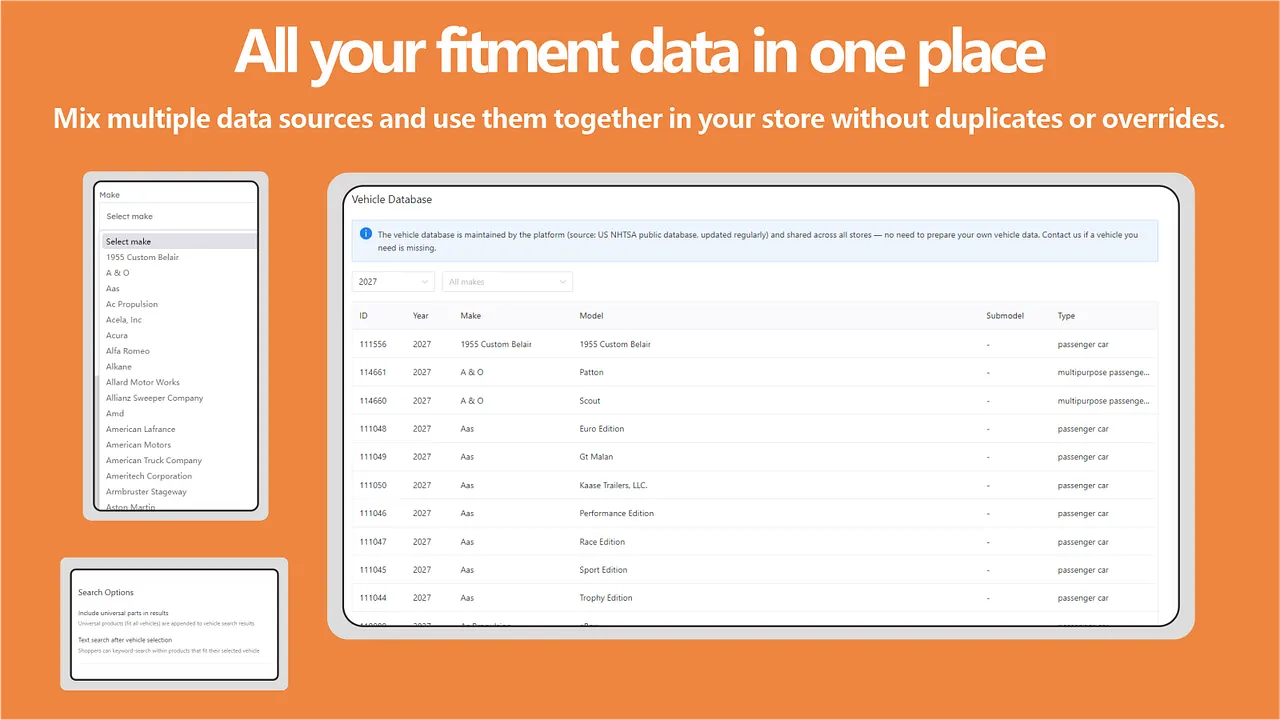Click the Scout model cell
This screenshot has width=1280, height=720.
pos(590,401)
